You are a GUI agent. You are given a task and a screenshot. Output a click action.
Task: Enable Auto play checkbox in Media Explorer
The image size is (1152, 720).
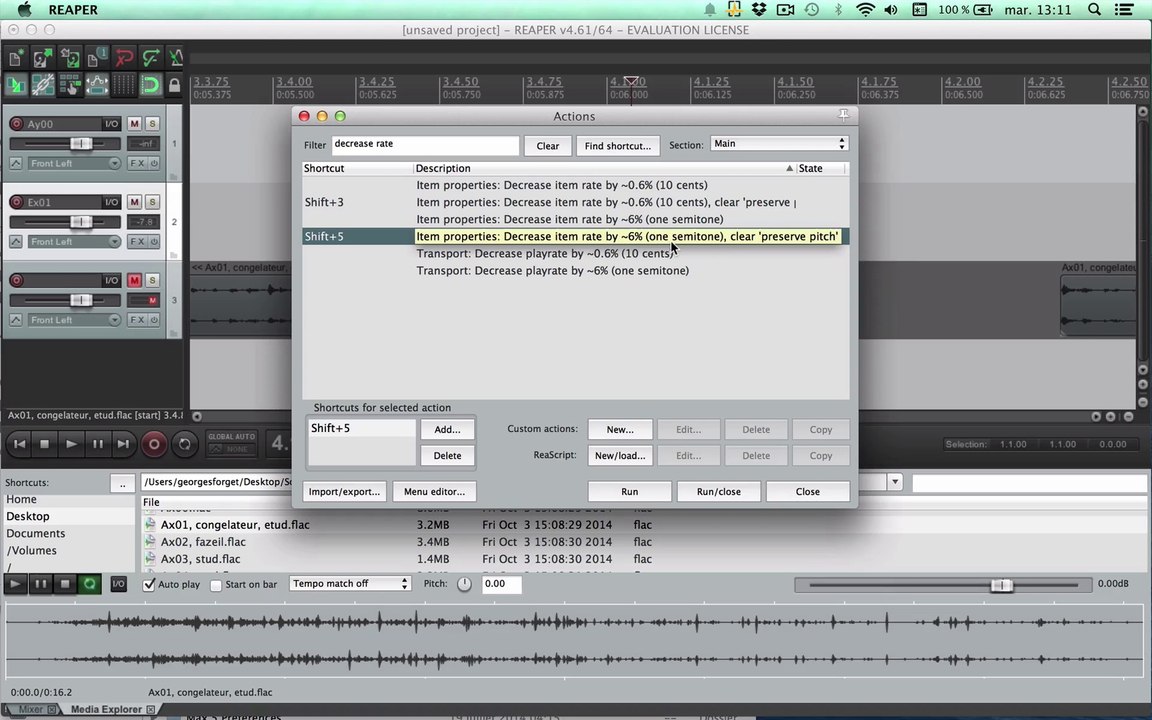(x=149, y=585)
